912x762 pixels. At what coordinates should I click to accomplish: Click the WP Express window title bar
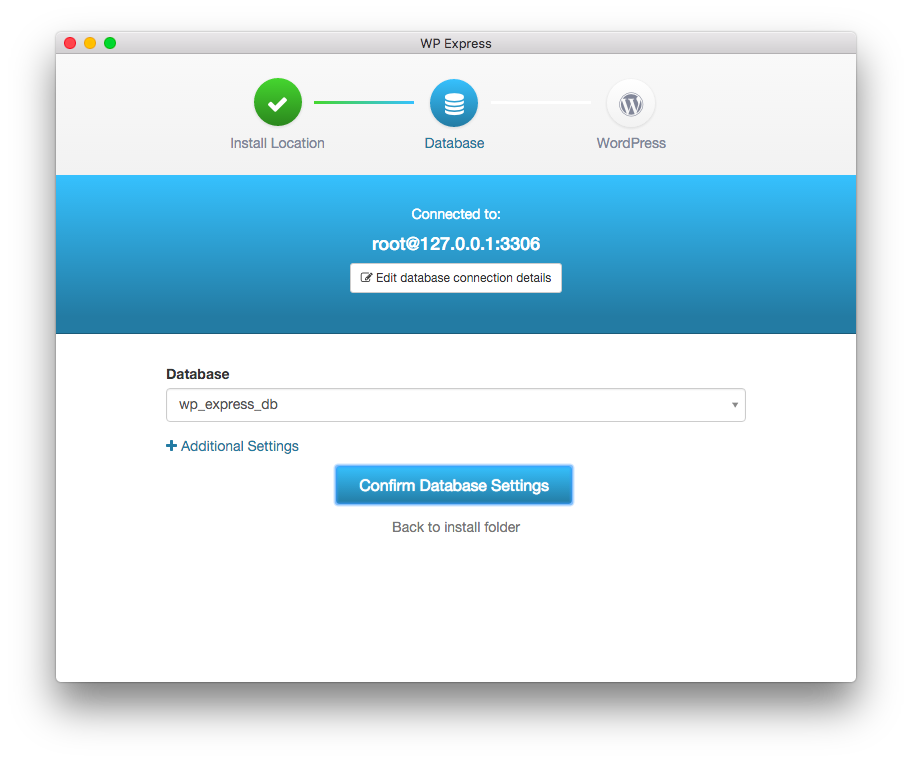click(x=456, y=43)
